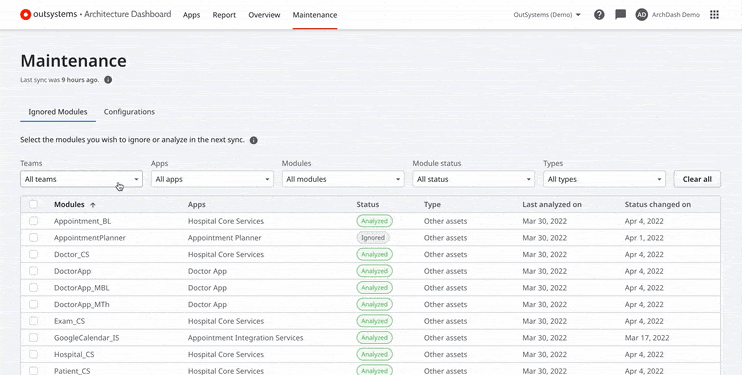This screenshot has height=375, width=742.
Task: Click the OutSystems logo icon
Action: [x=25, y=15]
